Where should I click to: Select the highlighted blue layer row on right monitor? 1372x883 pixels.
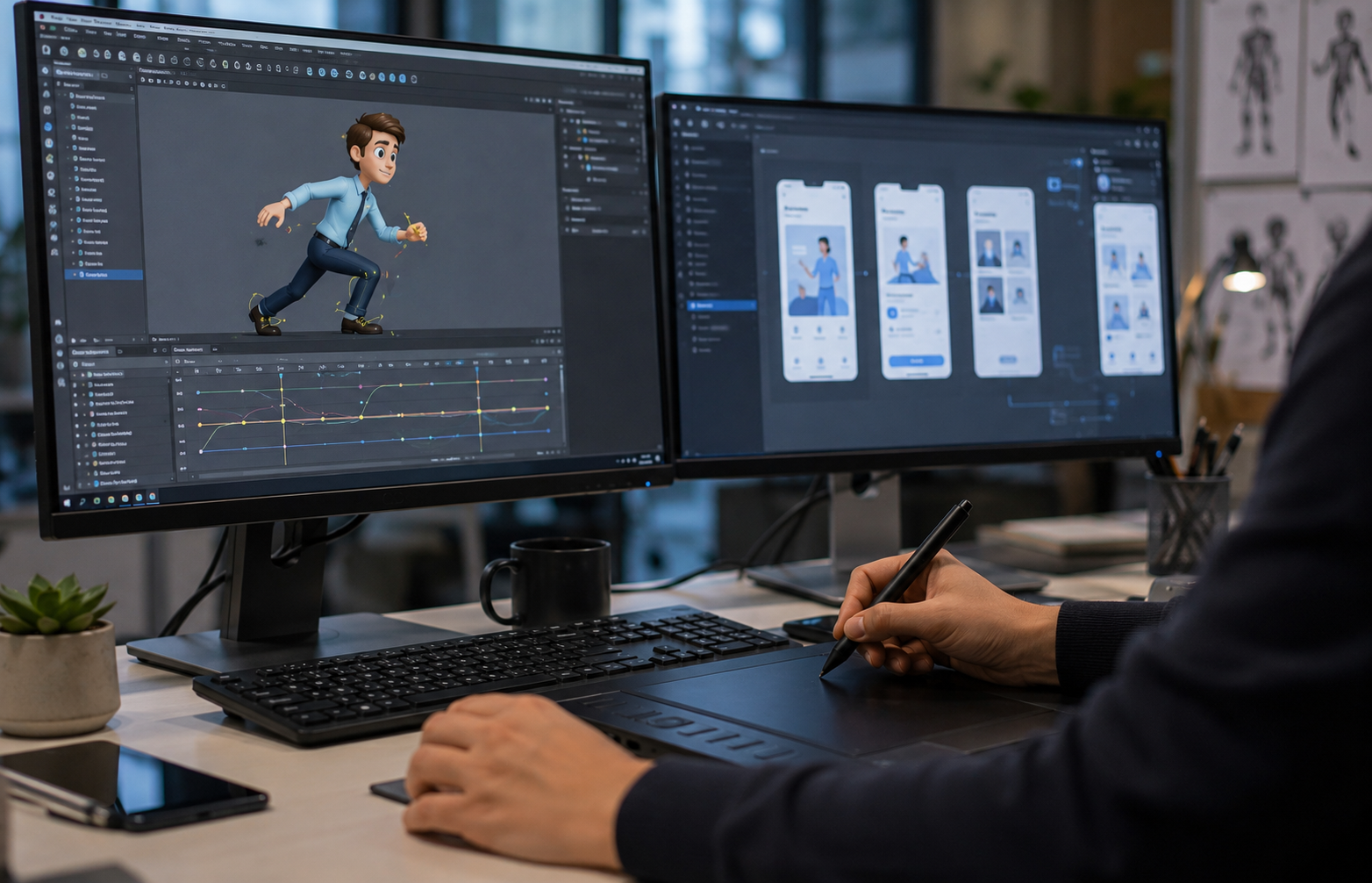coord(721,305)
